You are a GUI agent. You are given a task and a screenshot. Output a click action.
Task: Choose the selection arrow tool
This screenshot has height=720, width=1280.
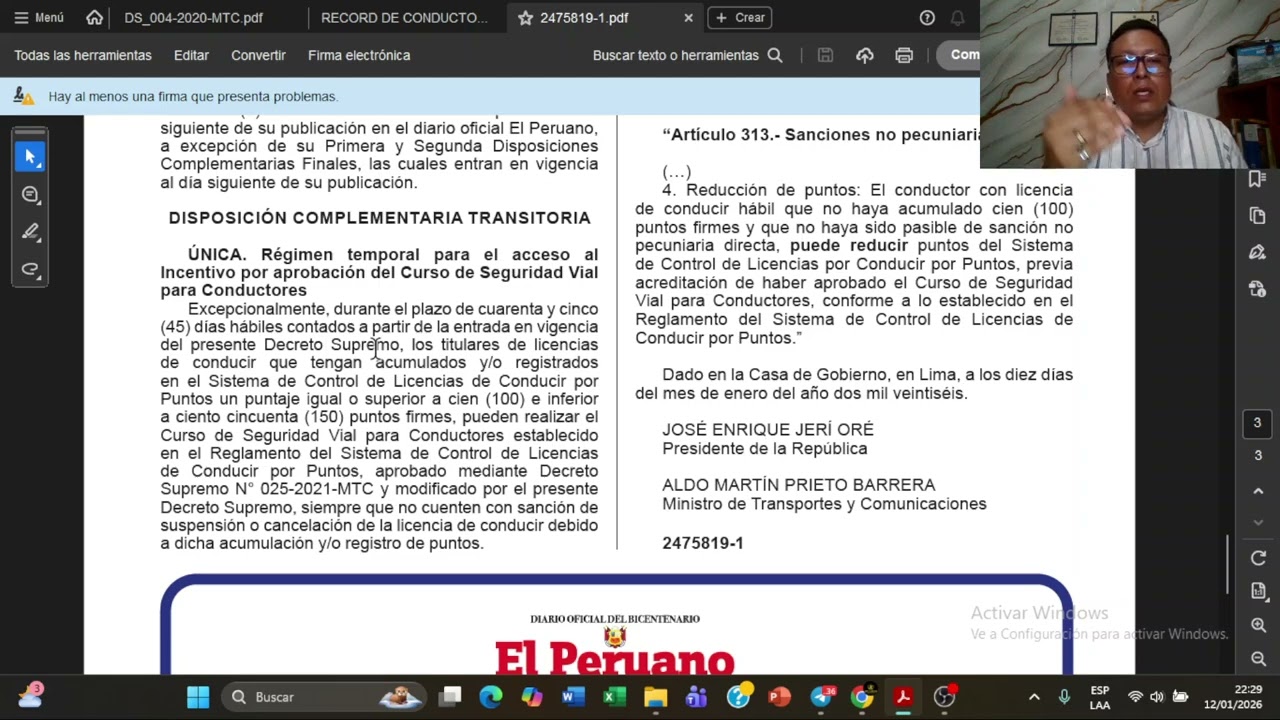pos(30,157)
